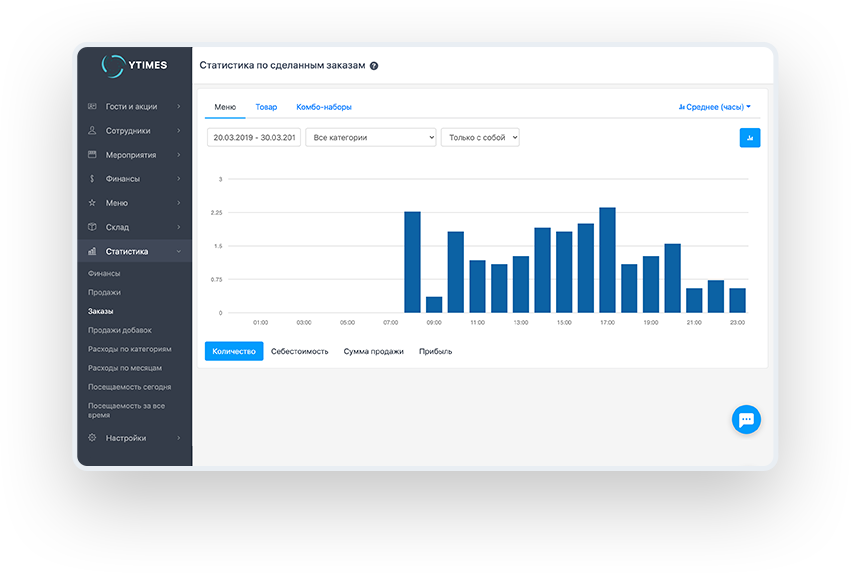This screenshot has width=851, height=573.
Task: Open the Только с собой dropdown
Action: coord(480,138)
